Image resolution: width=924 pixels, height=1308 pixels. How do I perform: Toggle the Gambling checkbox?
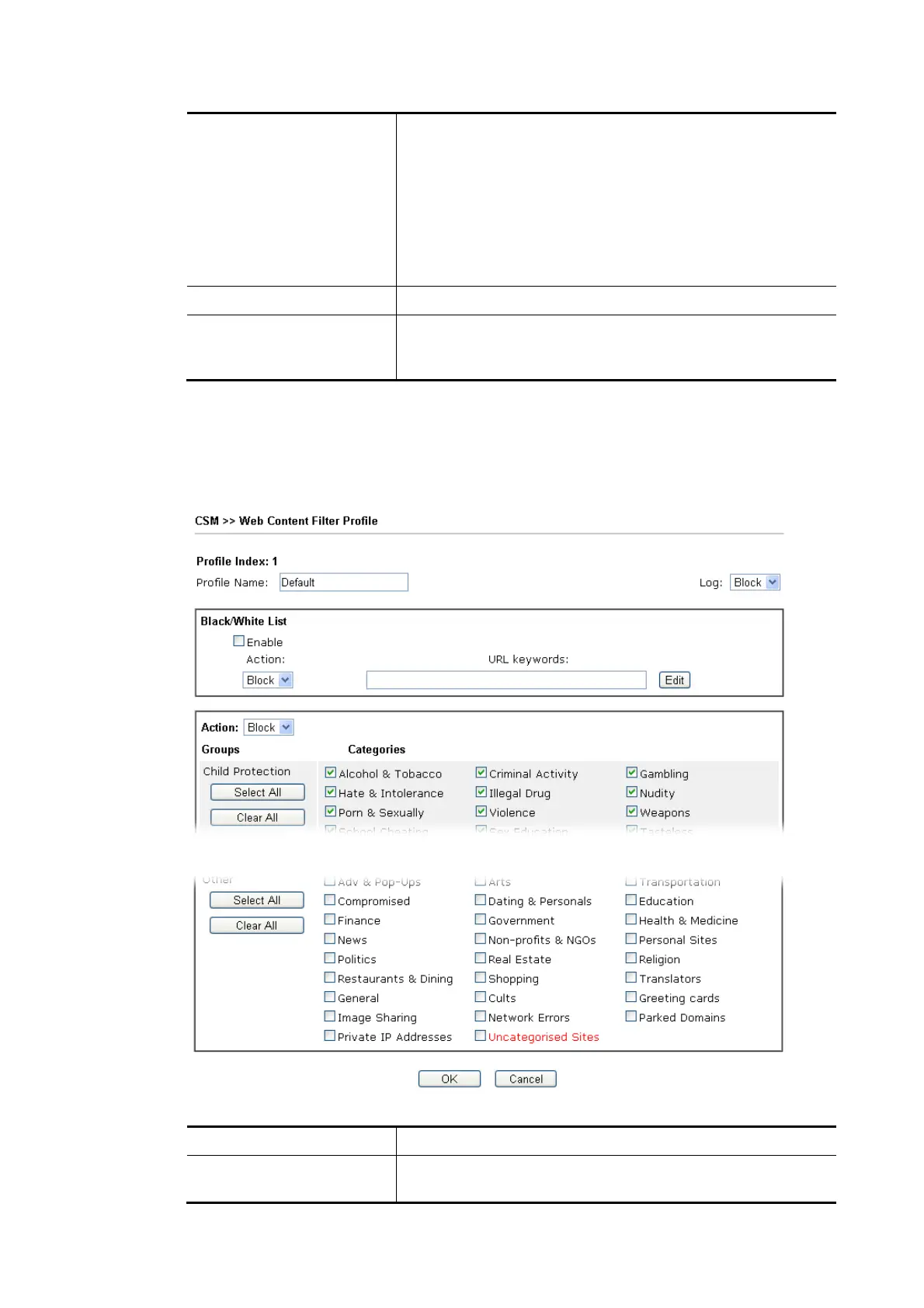(632, 773)
